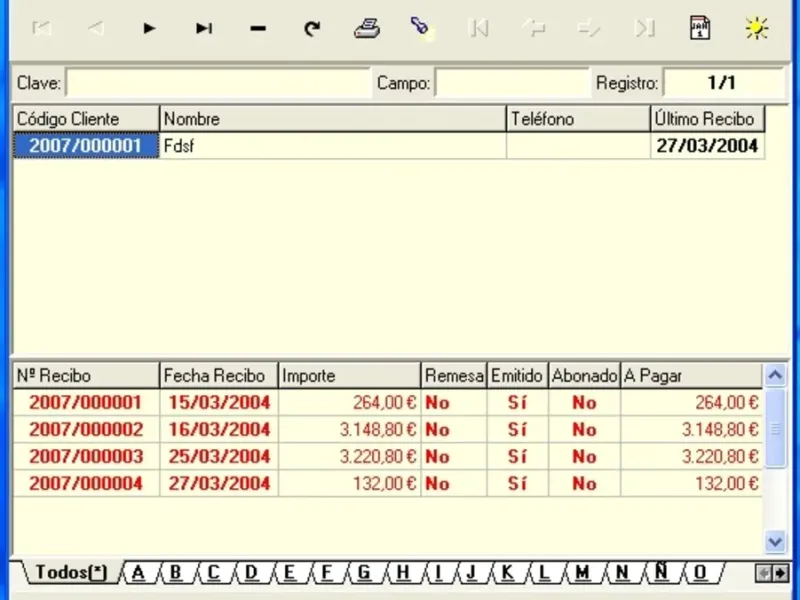Click into the Campo input field
Viewport: 800px width, 600px height.
point(511,83)
